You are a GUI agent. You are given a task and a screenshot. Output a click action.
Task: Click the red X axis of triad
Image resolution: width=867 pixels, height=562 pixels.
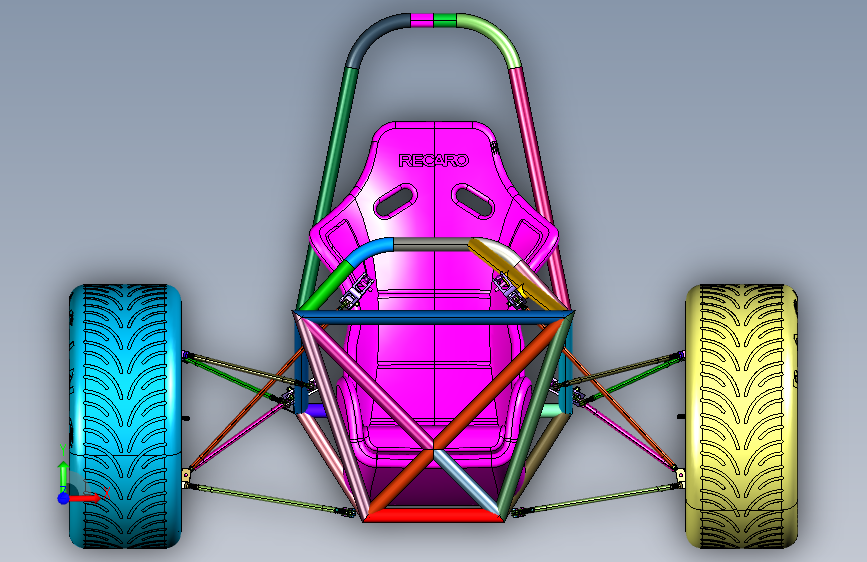(86, 498)
